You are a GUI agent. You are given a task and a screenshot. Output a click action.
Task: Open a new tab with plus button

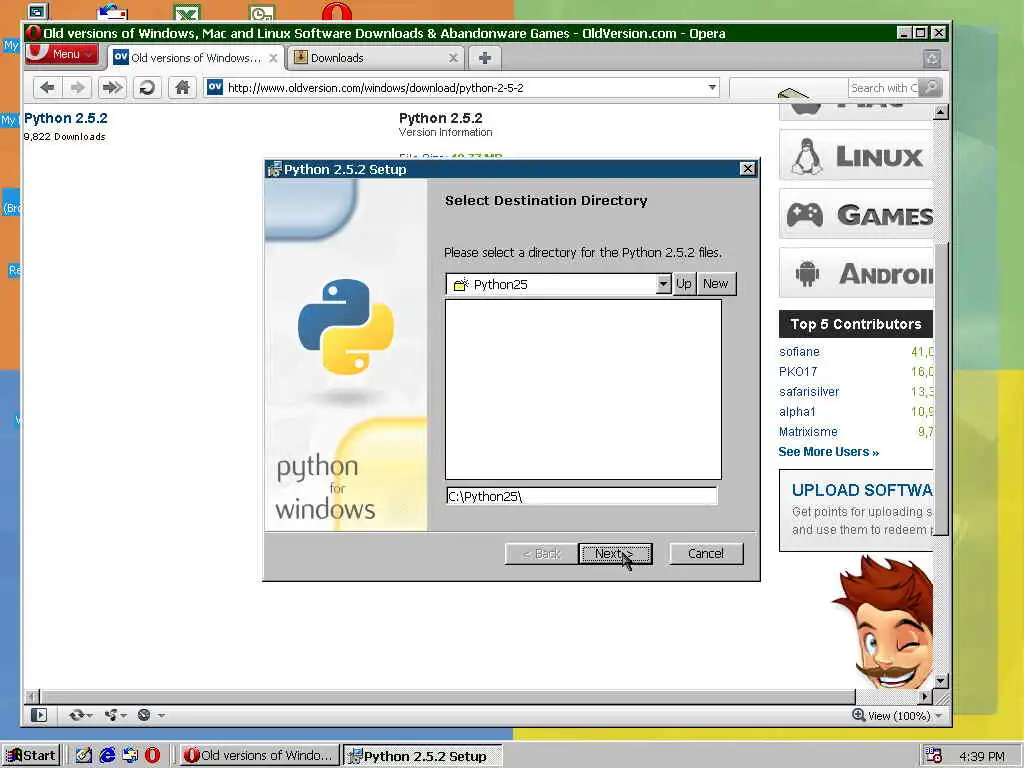click(x=485, y=58)
